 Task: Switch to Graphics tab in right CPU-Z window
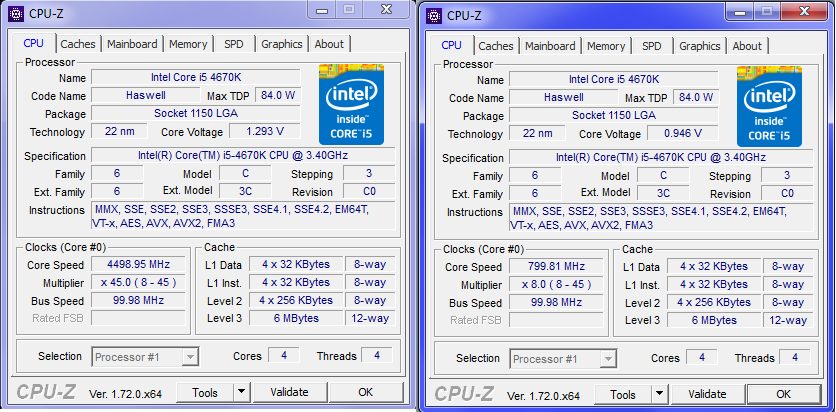700,46
